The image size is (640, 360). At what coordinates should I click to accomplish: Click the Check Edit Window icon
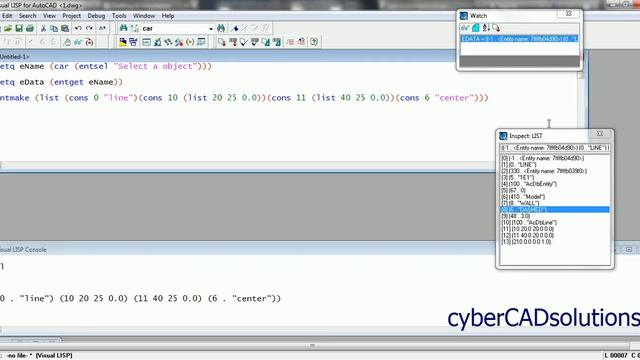click(x=244, y=42)
